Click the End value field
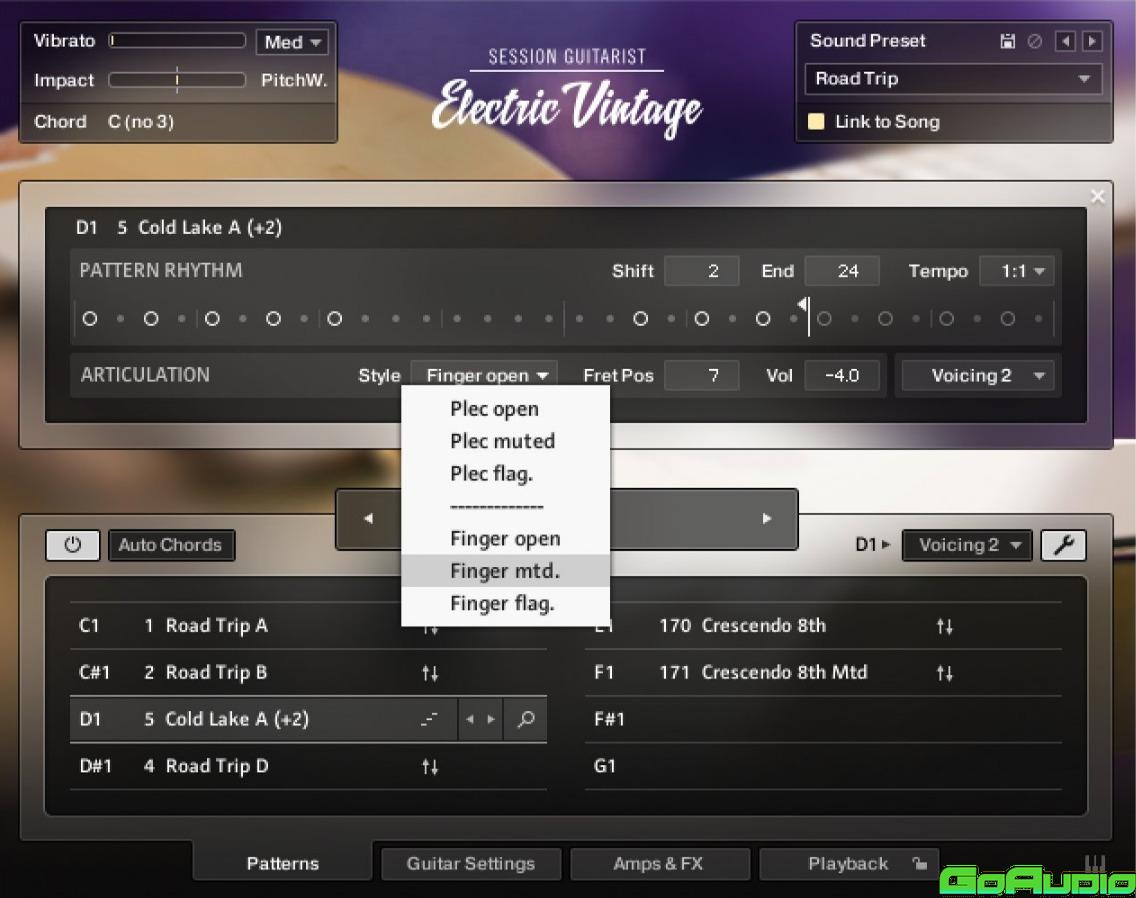Viewport: 1136px width, 898px height. [842, 271]
